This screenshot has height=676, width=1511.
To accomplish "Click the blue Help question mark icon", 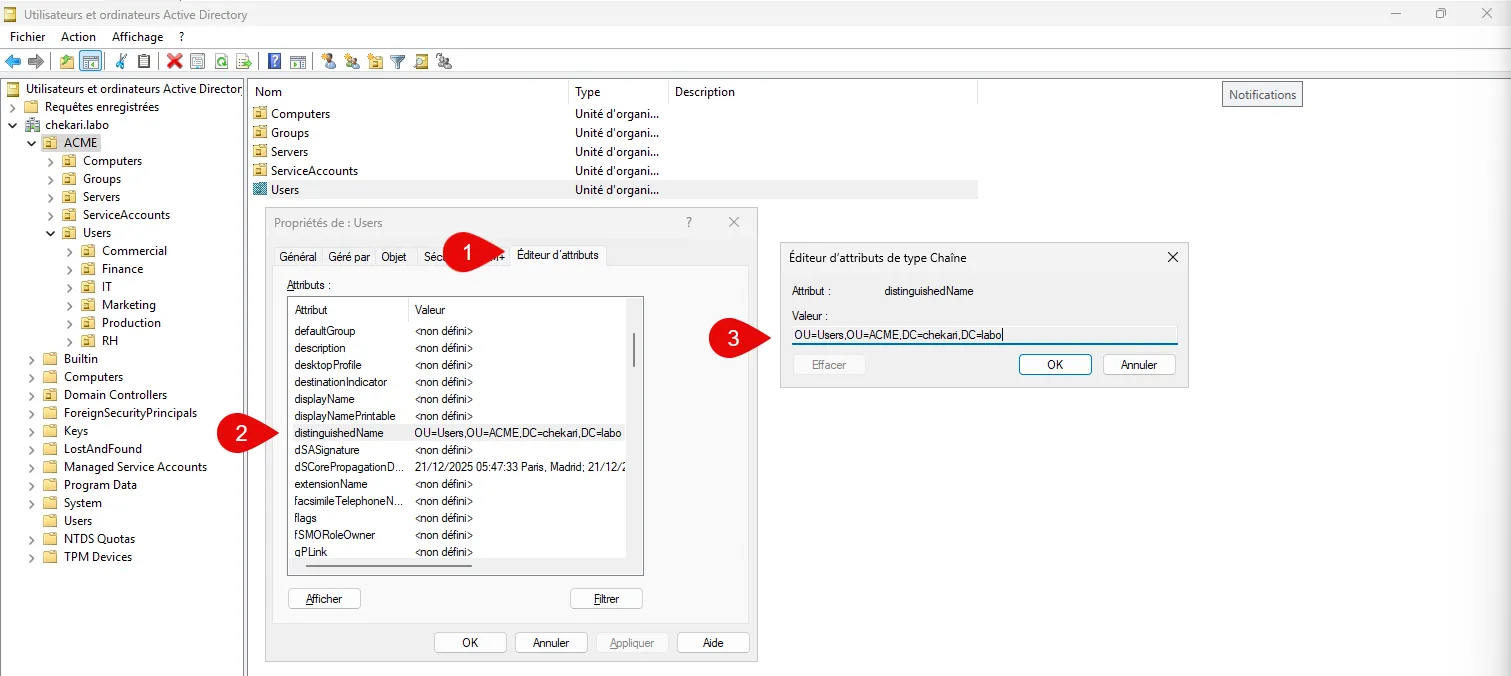I will [274, 62].
